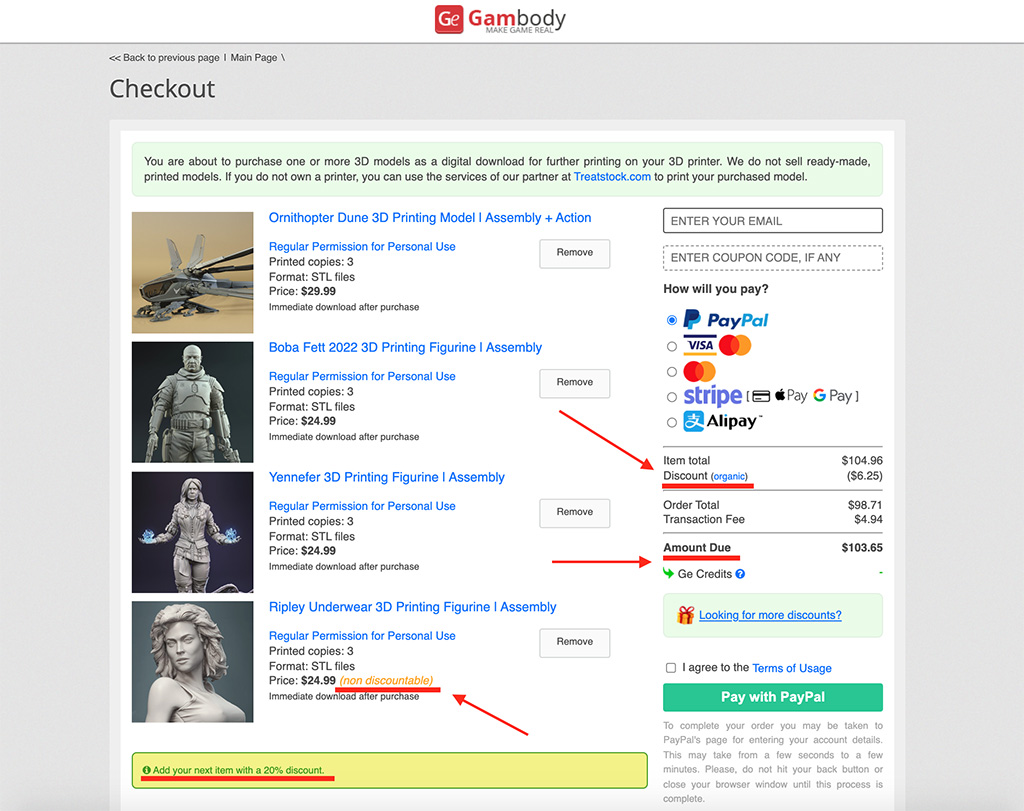Select the Alipay radio button
The image size is (1024, 811).
point(671,422)
